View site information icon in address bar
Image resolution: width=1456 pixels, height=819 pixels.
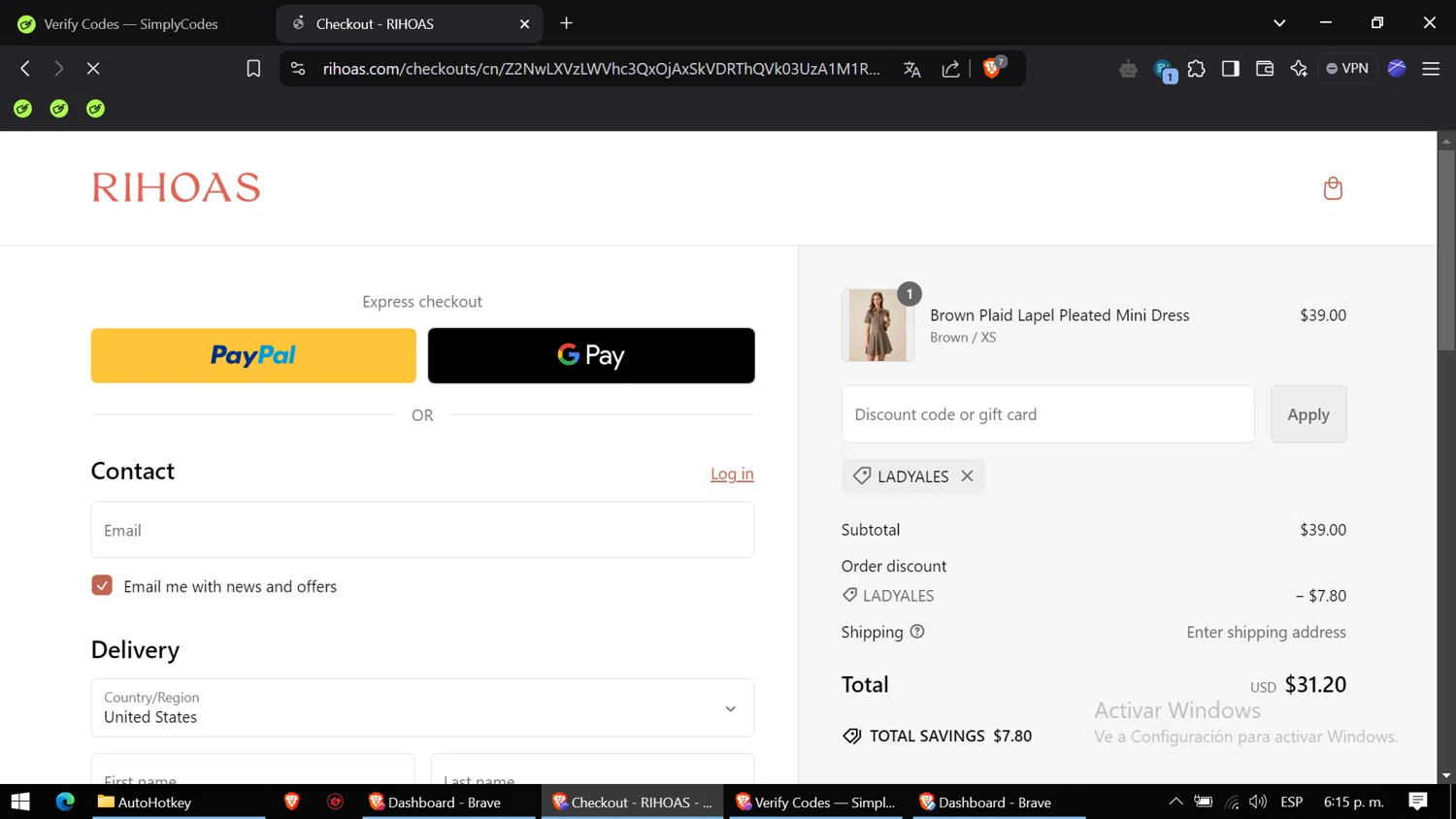pyautogui.click(x=298, y=68)
